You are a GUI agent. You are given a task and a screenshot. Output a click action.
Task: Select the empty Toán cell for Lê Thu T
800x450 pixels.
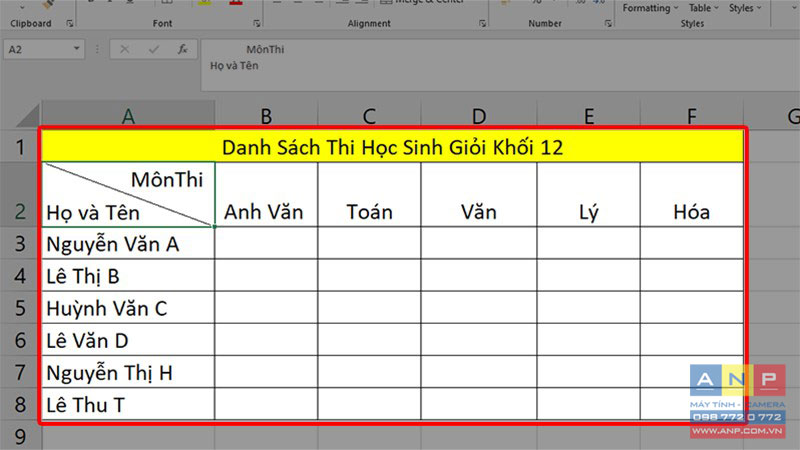pyautogui.click(x=369, y=404)
